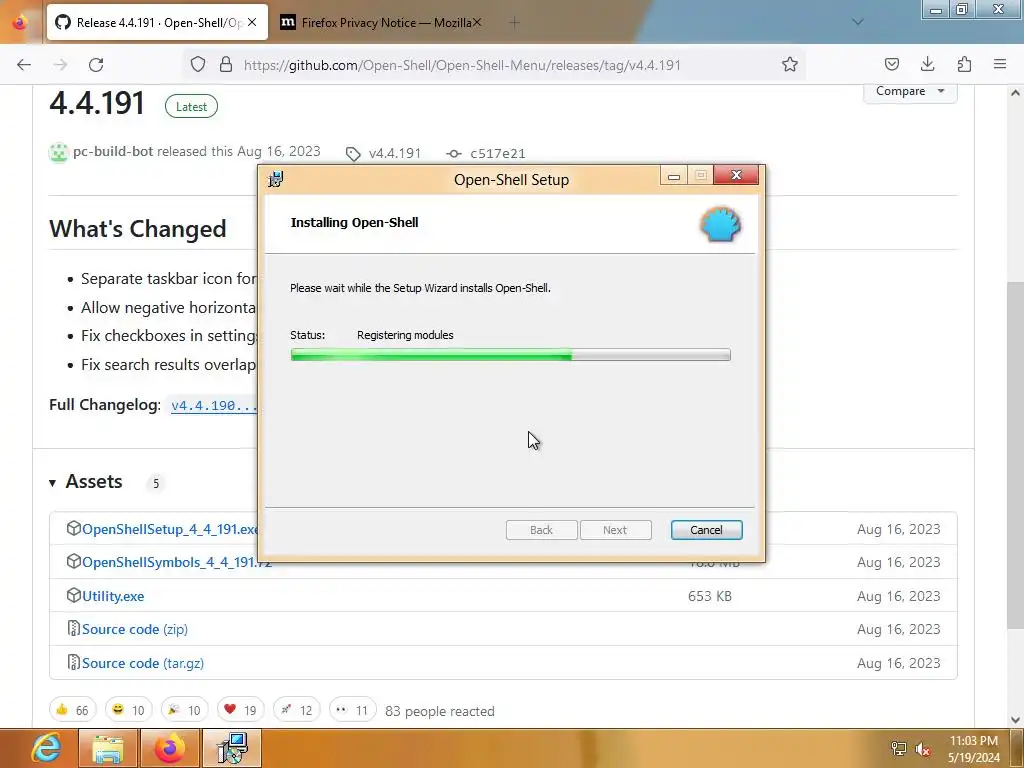
Task: Open the Firefox extensions puzzle icon
Action: point(964,64)
